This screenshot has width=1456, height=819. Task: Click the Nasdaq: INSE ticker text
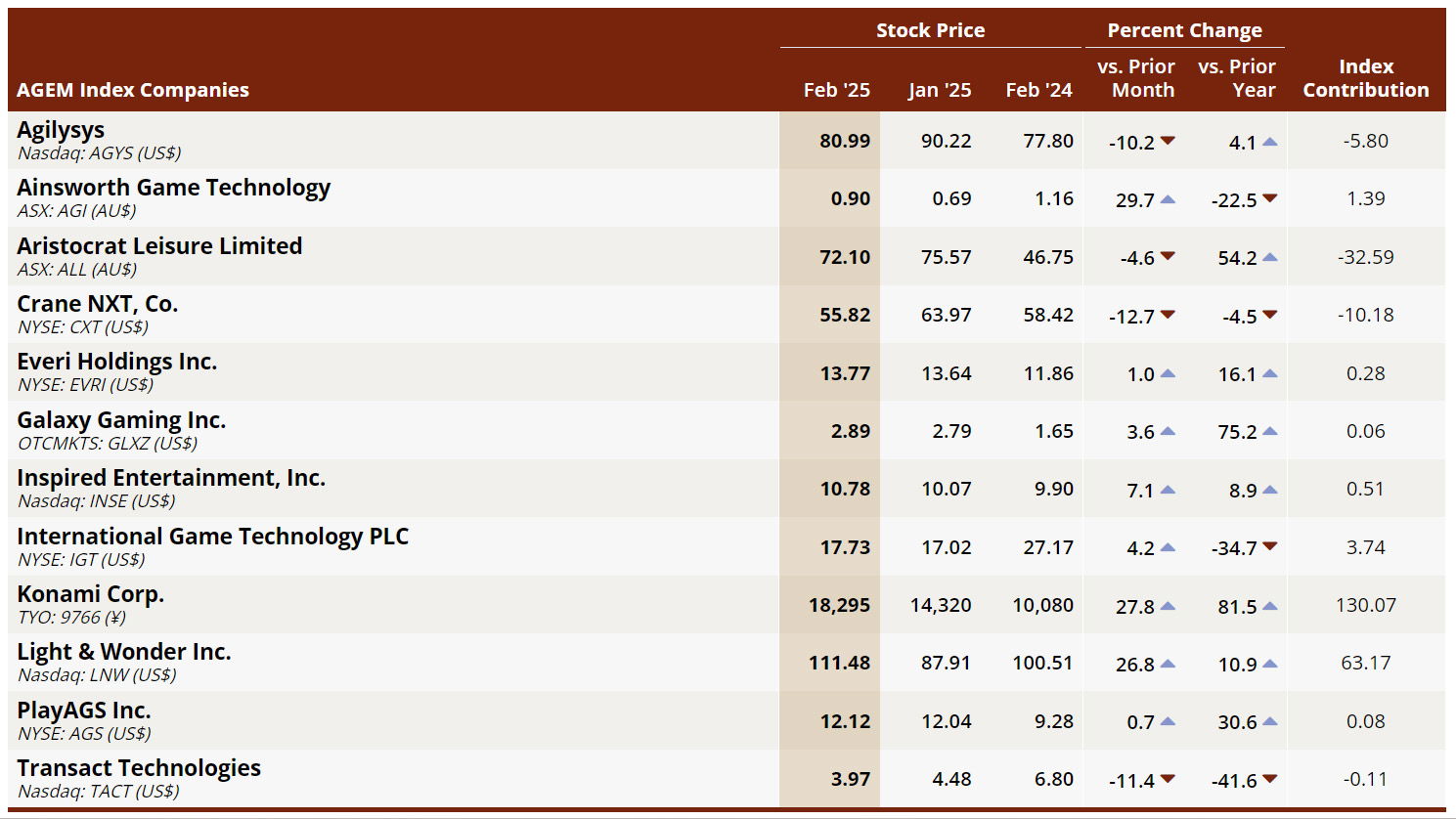tap(96, 501)
